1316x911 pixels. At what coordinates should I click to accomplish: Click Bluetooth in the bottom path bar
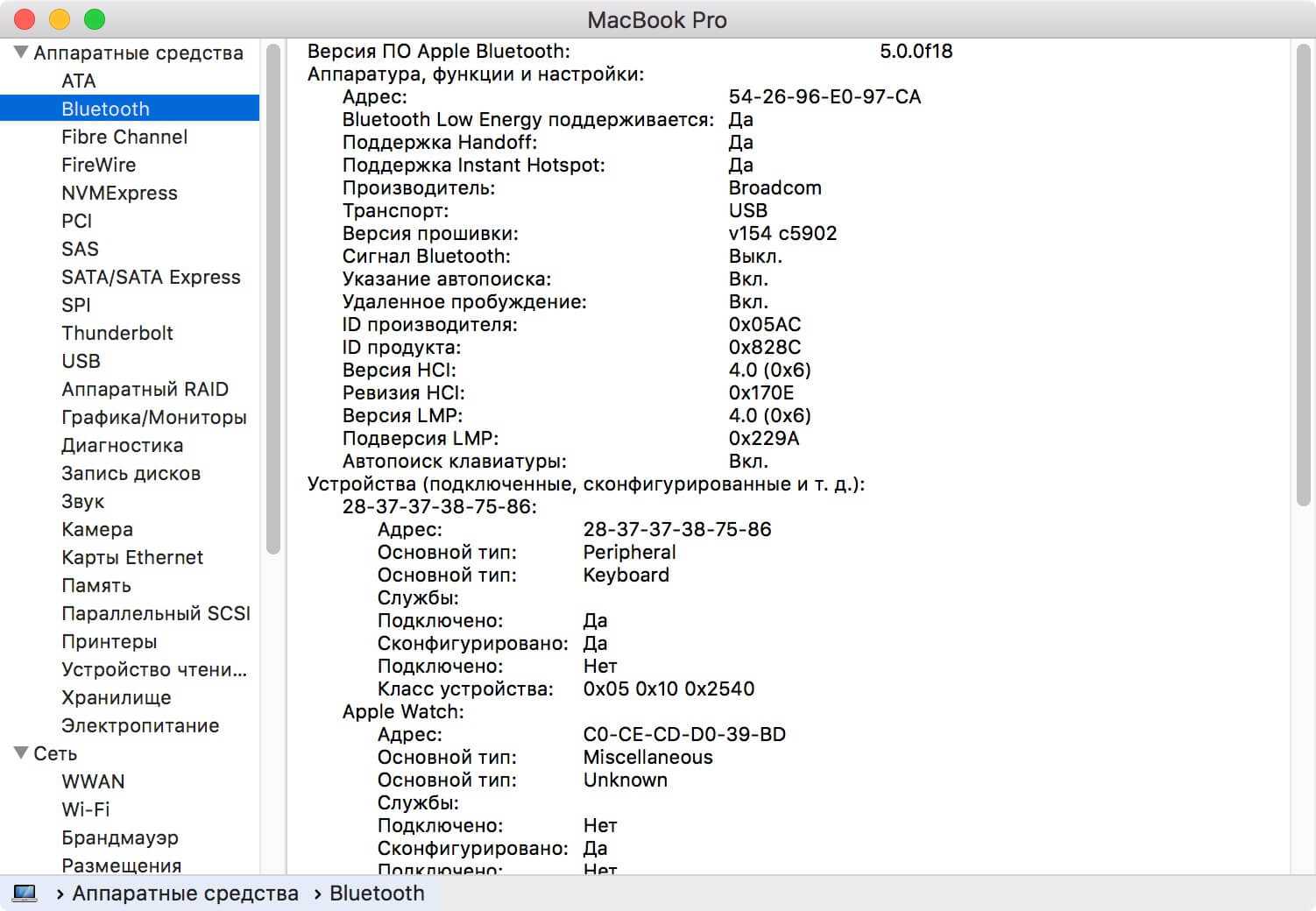coord(377,893)
